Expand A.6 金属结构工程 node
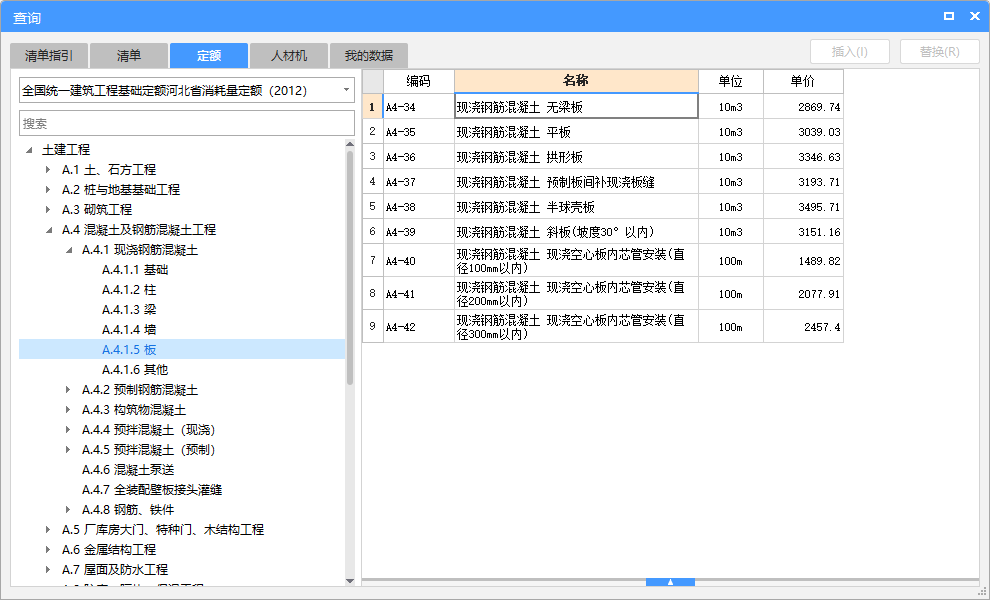This screenshot has width=990, height=600. coord(48,549)
